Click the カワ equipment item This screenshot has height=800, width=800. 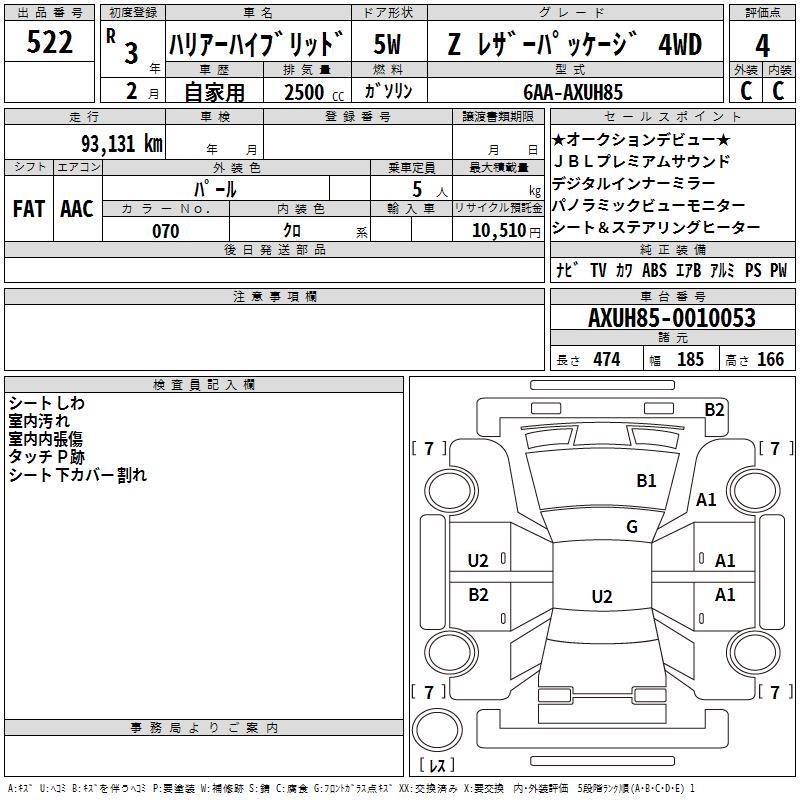click(x=624, y=270)
